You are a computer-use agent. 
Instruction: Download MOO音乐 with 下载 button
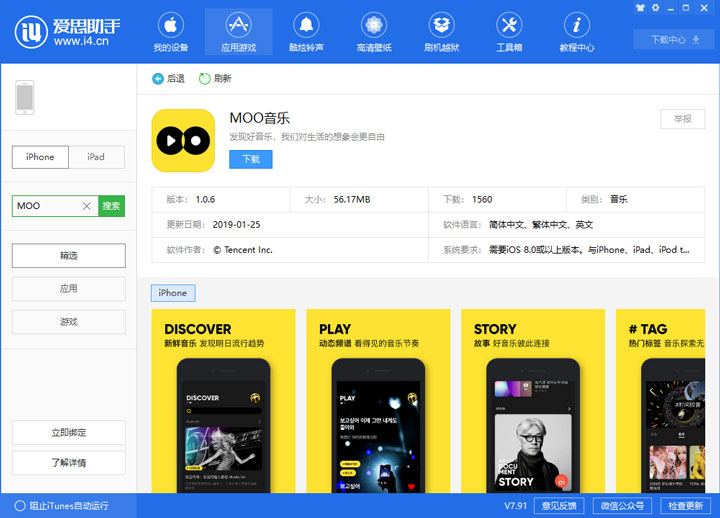tap(251, 159)
